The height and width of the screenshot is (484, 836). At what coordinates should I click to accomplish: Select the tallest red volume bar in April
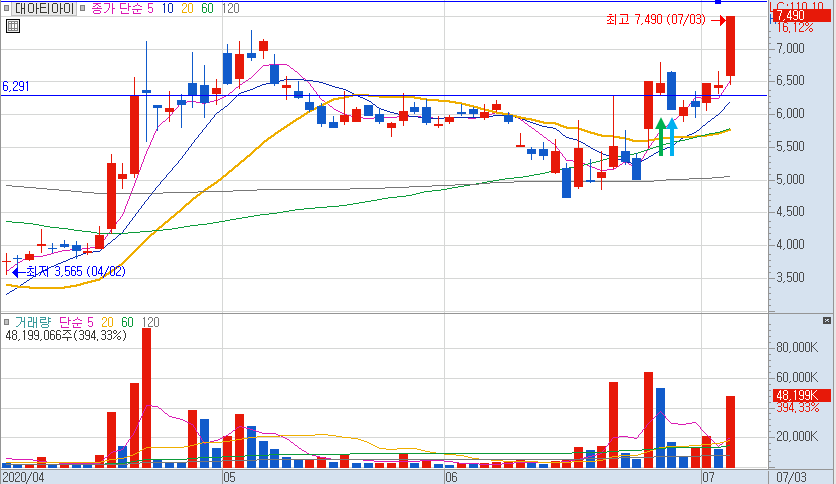(x=146, y=398)
